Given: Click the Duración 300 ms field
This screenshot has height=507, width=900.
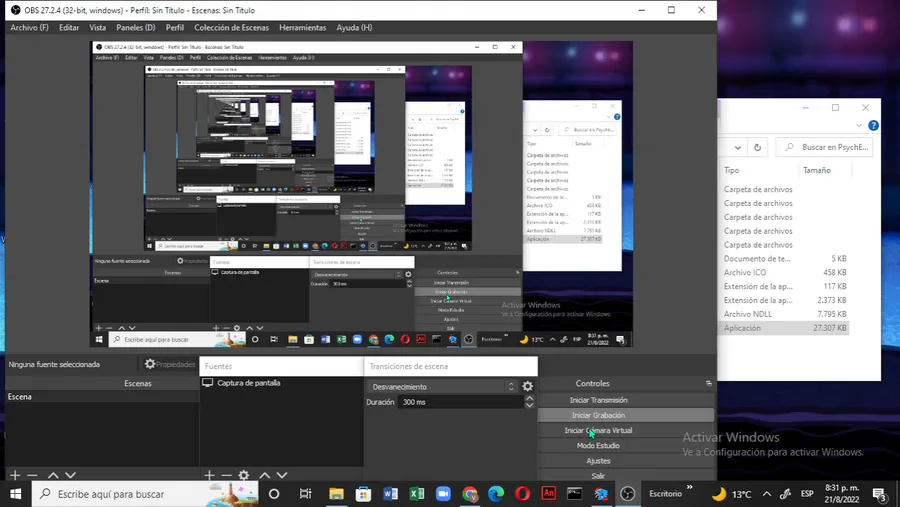Looking at the screenshot, I should (x=461, y=402).
